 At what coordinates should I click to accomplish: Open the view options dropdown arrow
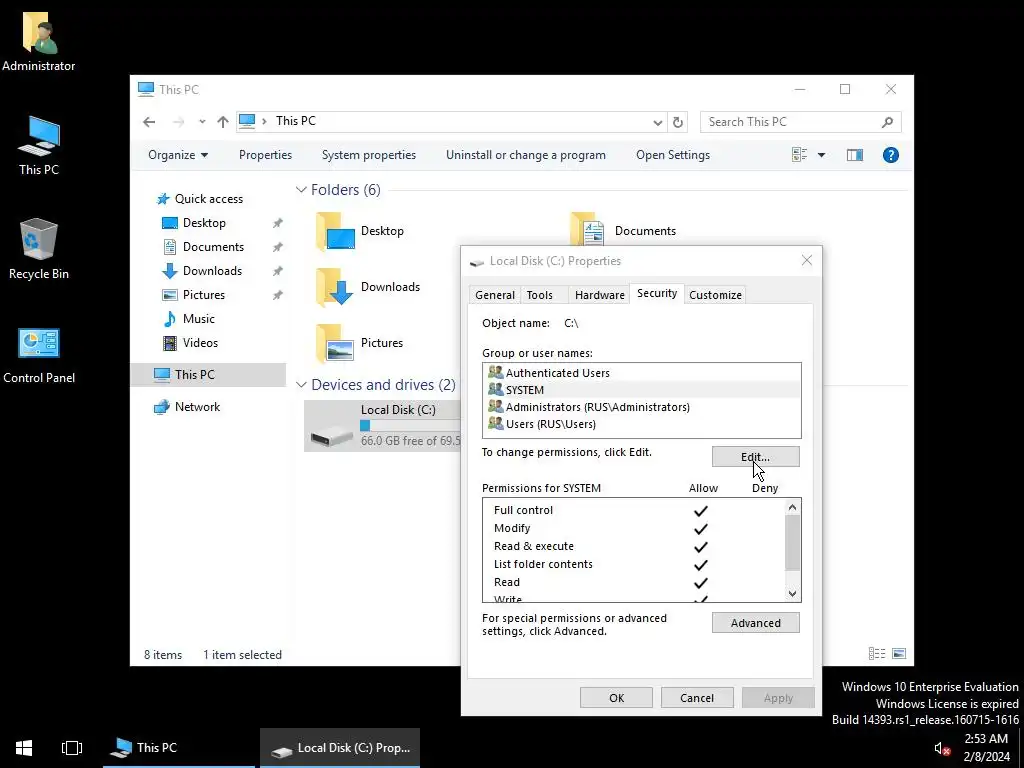tap(821, 155)
